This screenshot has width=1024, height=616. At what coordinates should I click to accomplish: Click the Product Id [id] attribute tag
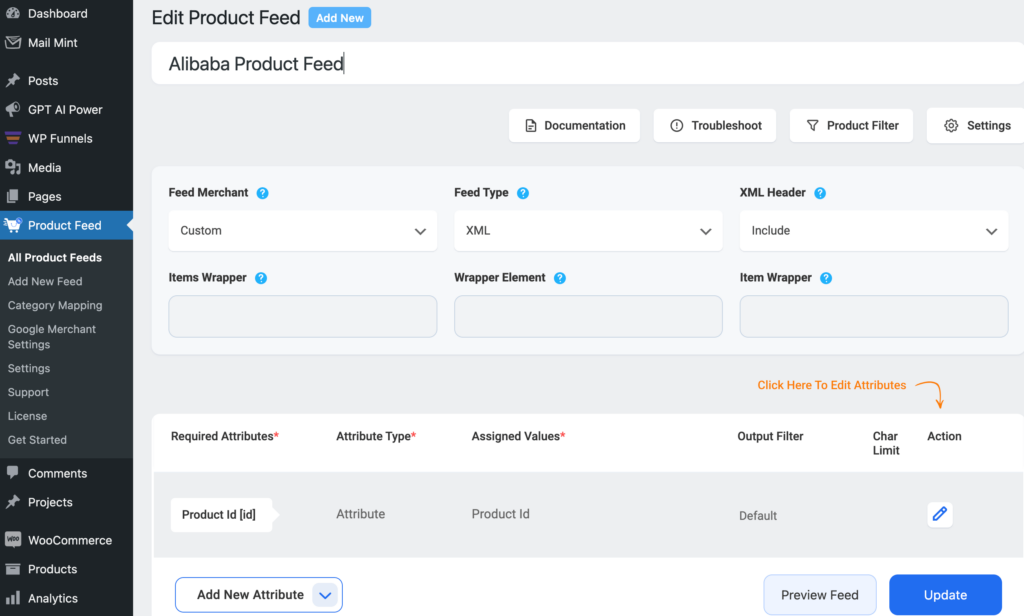[221, 515]
